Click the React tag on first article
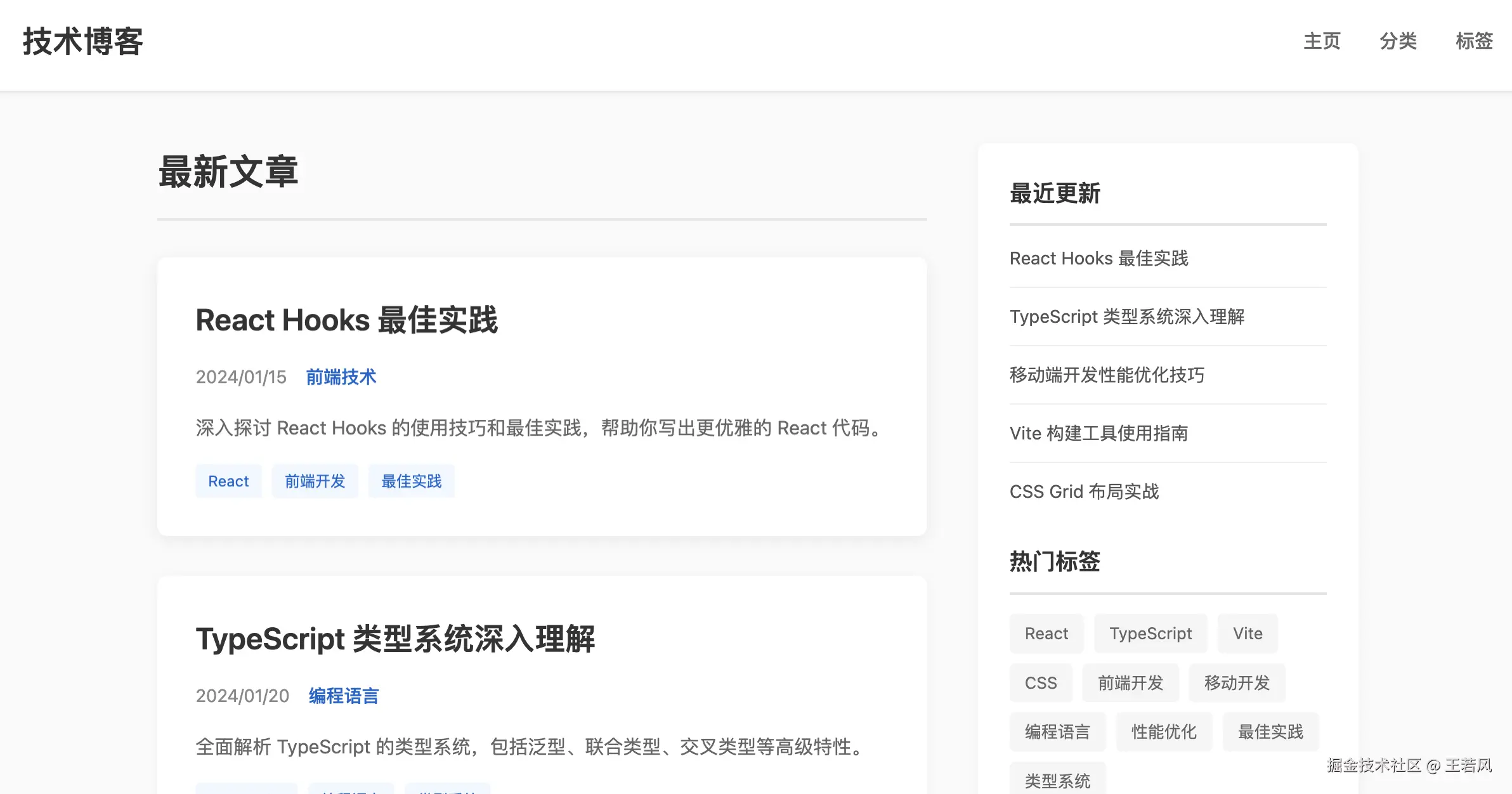Viewport: 1512px width, 794px height. 228,481
